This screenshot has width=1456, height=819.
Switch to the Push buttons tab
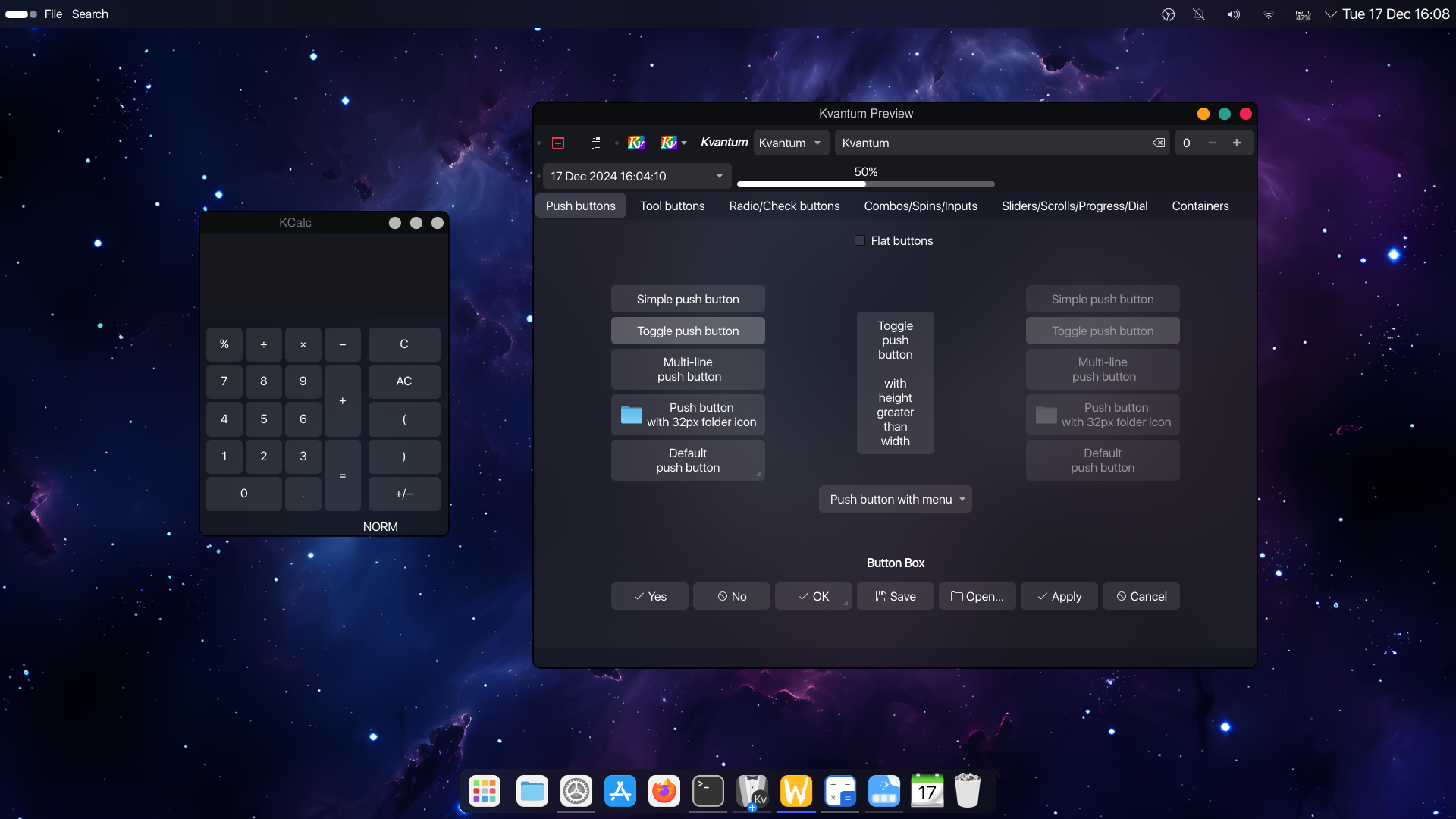pyautogui.click(x=581, y=206)
